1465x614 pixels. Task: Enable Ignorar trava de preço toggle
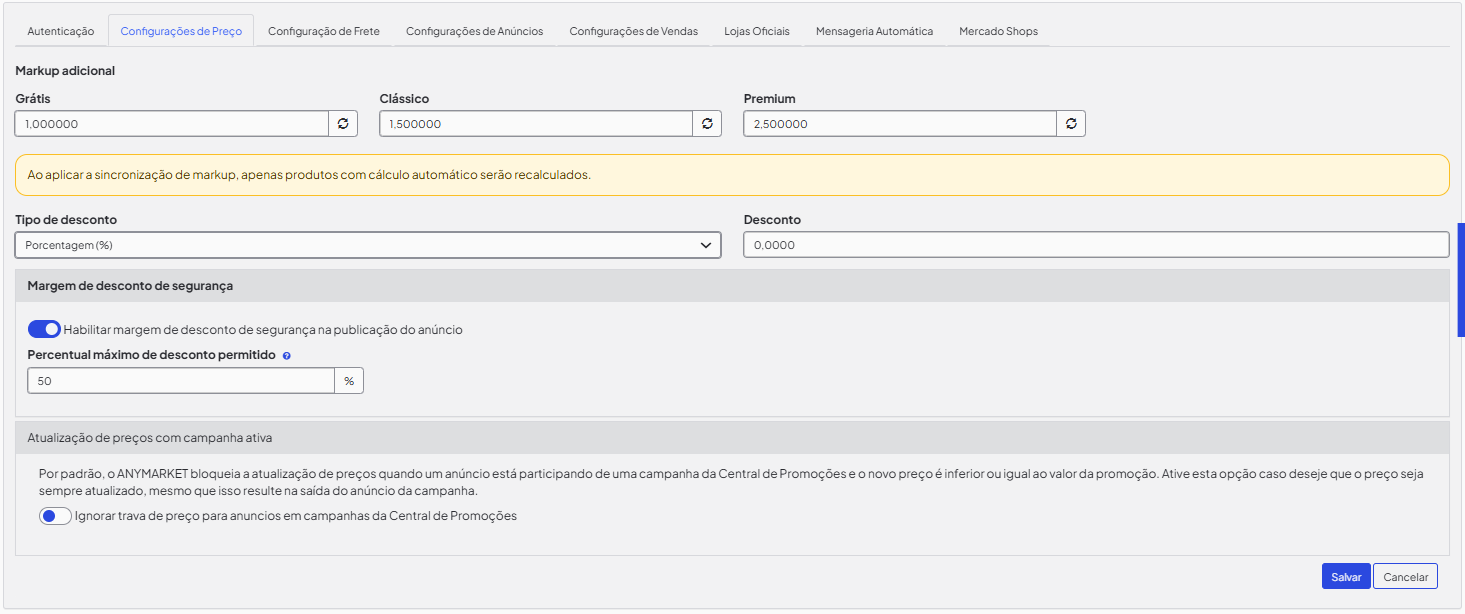[55, 516]
